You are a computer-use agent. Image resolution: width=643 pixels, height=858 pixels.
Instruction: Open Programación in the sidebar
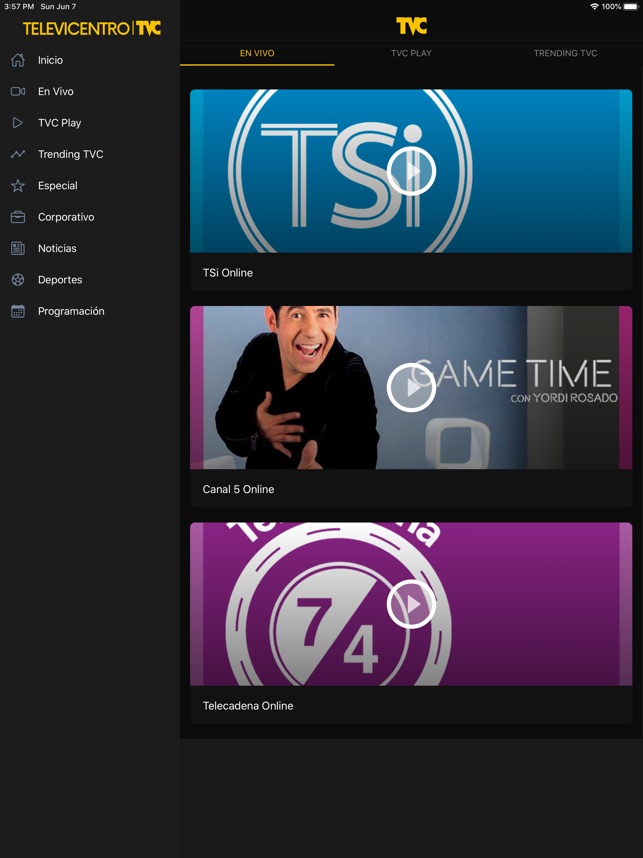(x=90, y=311)
